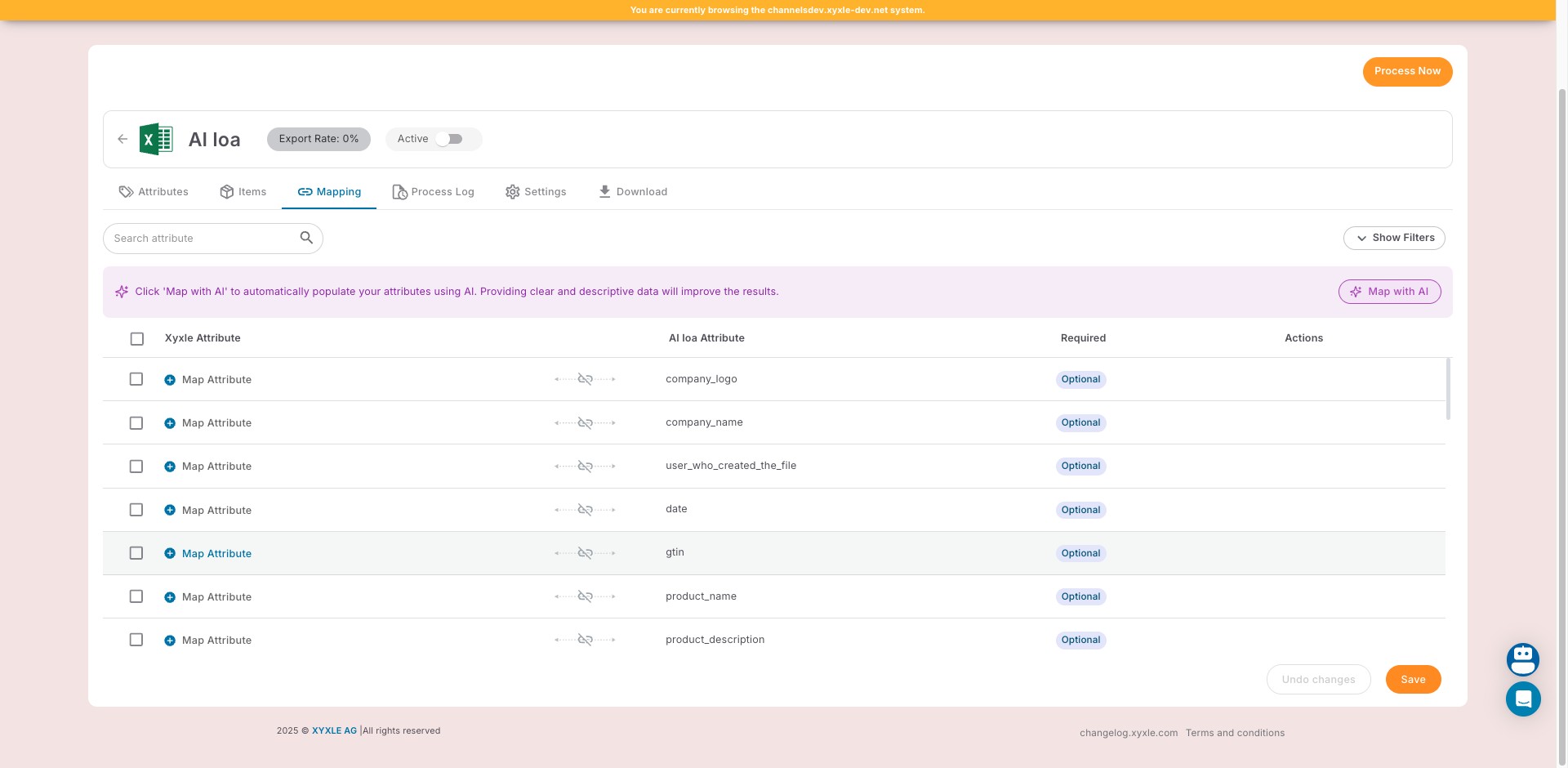The image size is (1568, 768).
Task: Open the chatbot robot icon
Action: click(1522, 659)
